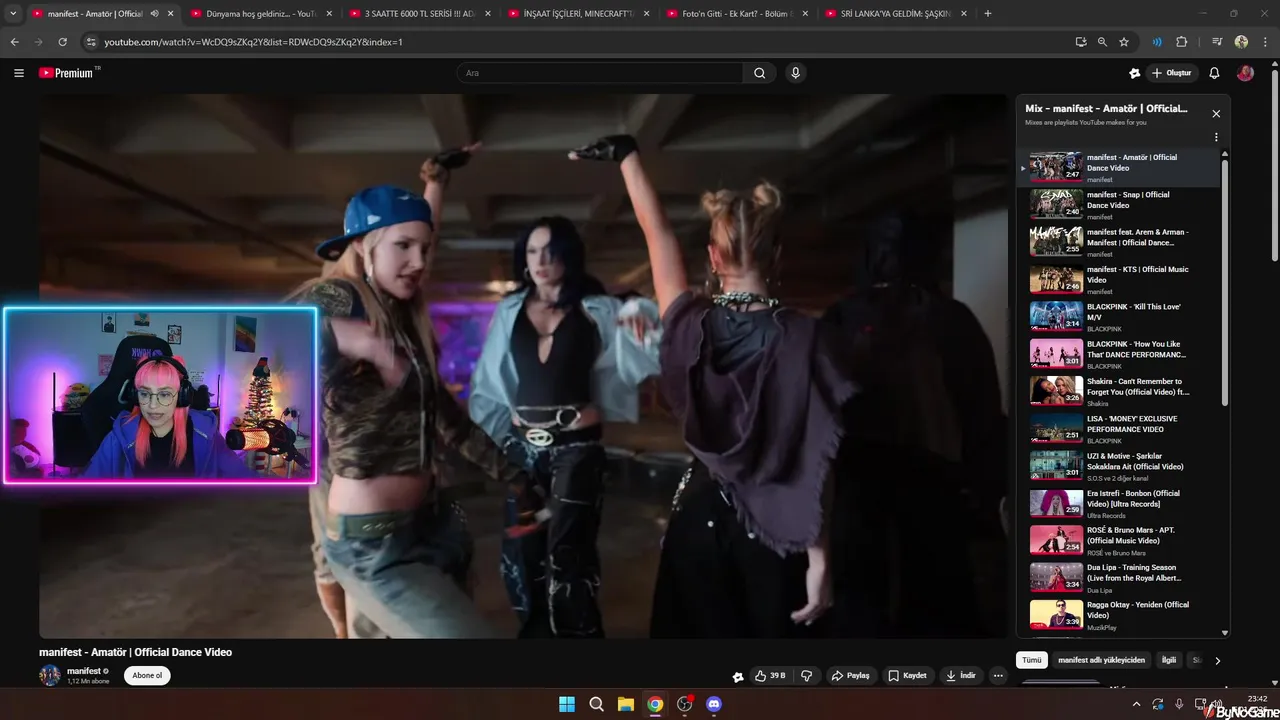Open the YouTube hamburger guide menu
1280x720 pixels.
[19, 73]
